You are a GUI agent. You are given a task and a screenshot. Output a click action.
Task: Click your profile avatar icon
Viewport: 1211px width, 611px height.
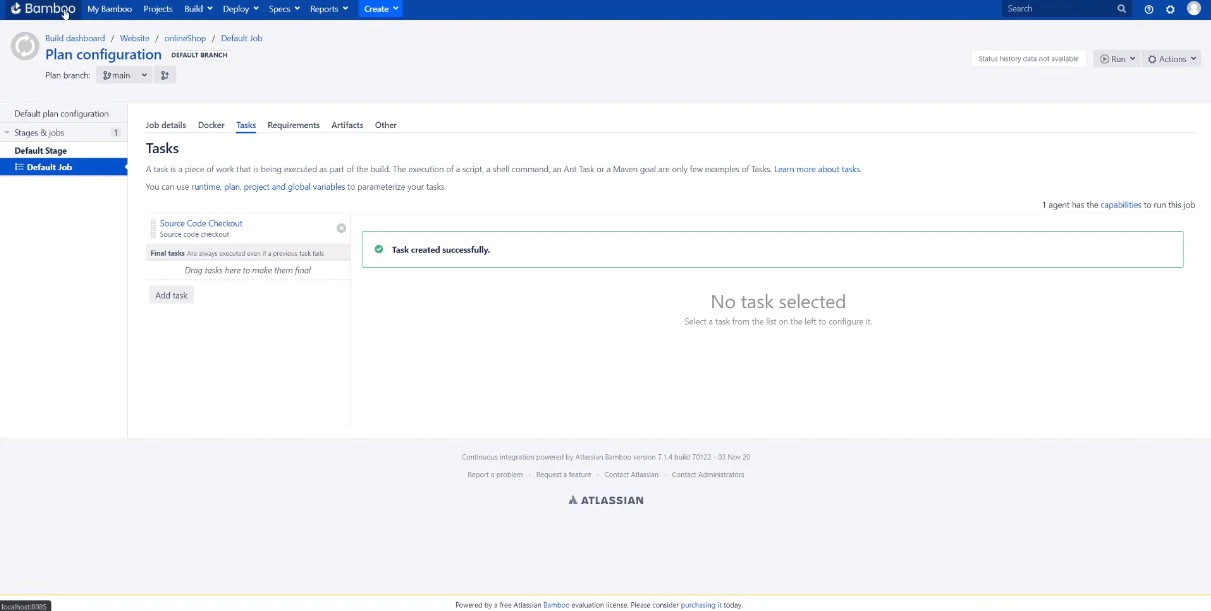(x=1193, y=9)
